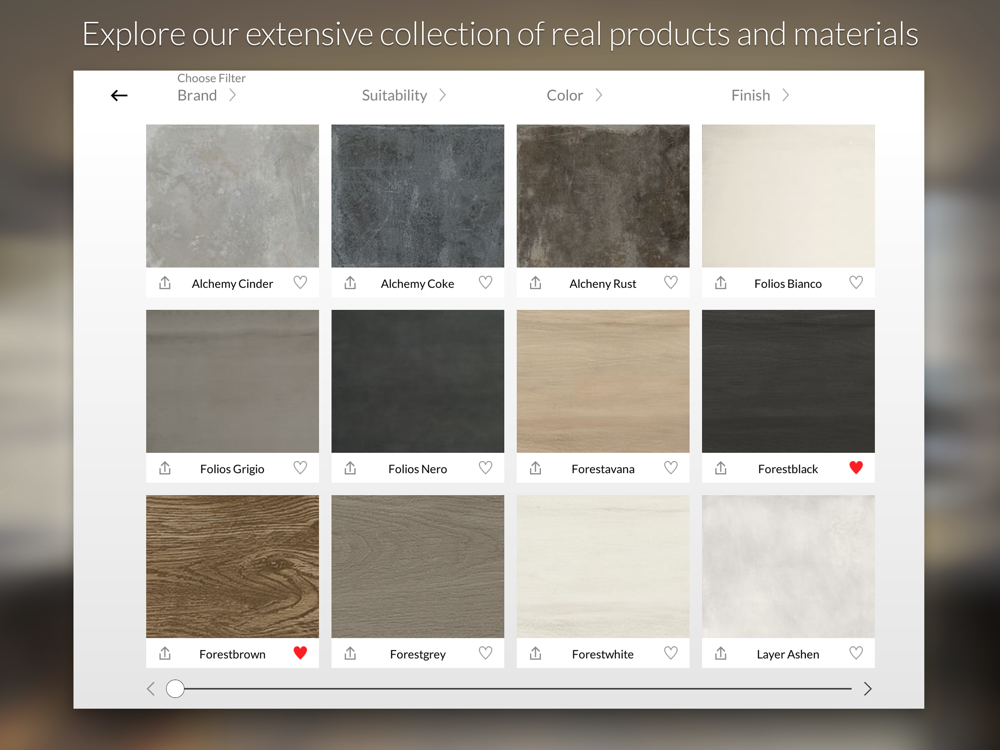Share the Forestbrown material
Image resolution: width=1000 pixels, height=750 pixels.
[x=165, y=653]
